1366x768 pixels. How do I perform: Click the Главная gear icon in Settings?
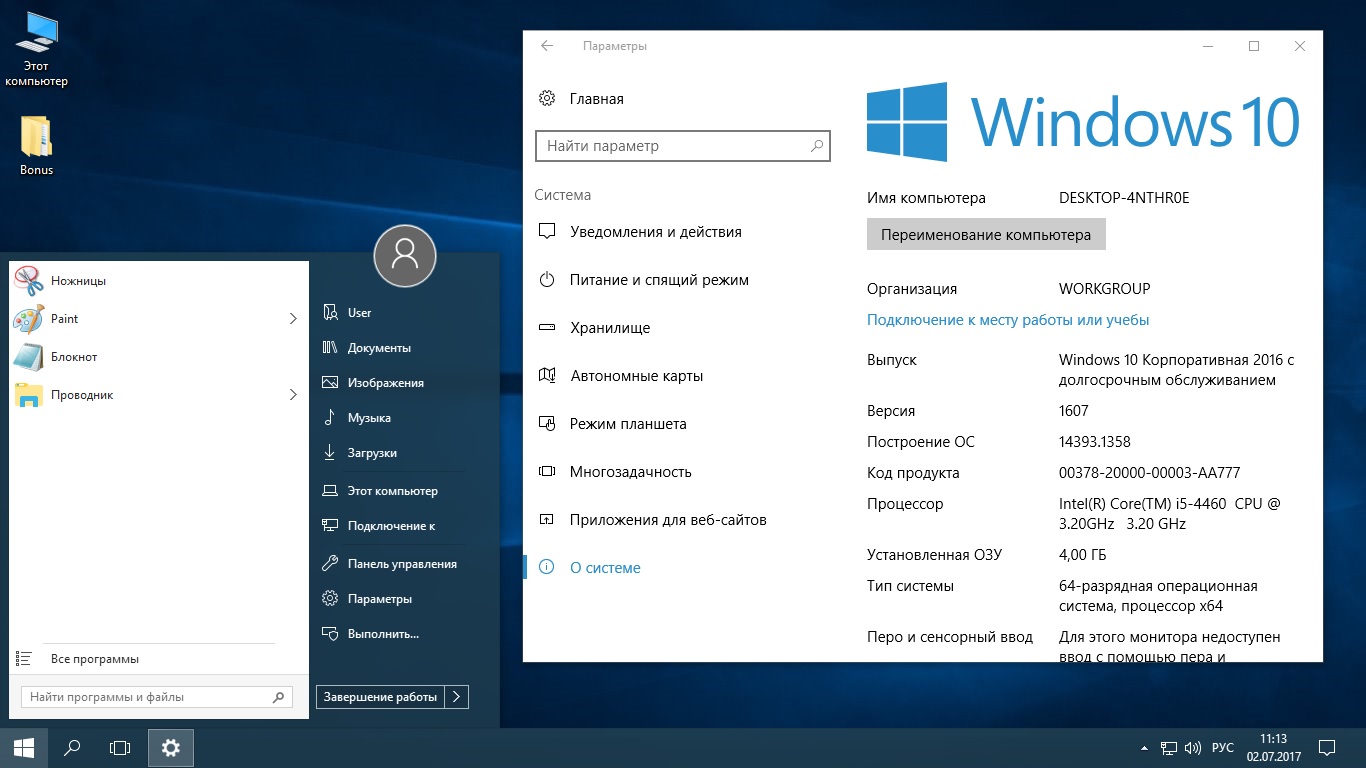click(547, 98)
